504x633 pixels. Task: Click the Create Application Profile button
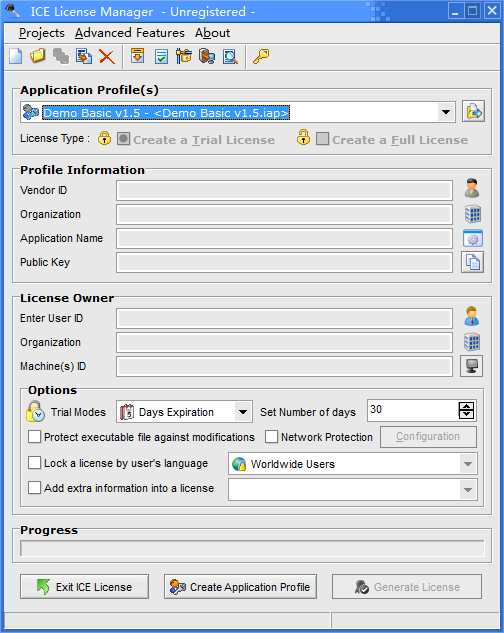point(240,587)
